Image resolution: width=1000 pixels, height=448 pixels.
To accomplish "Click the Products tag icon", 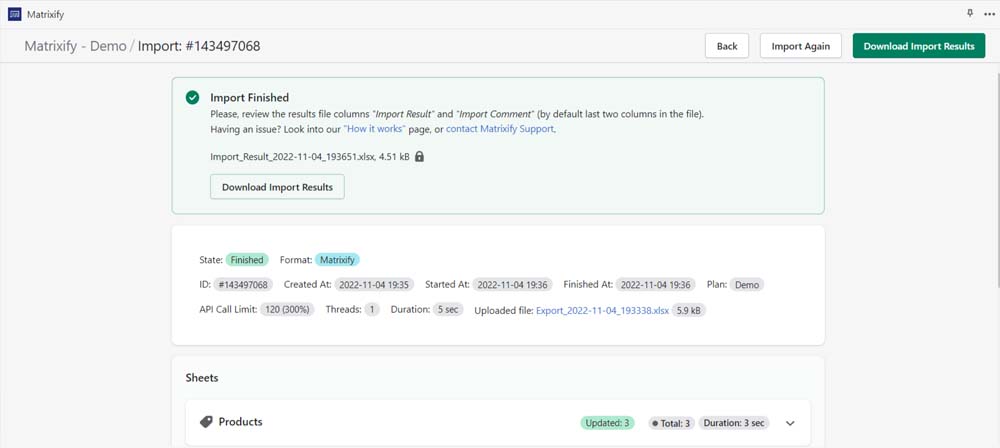I will (x=205, y=422).
